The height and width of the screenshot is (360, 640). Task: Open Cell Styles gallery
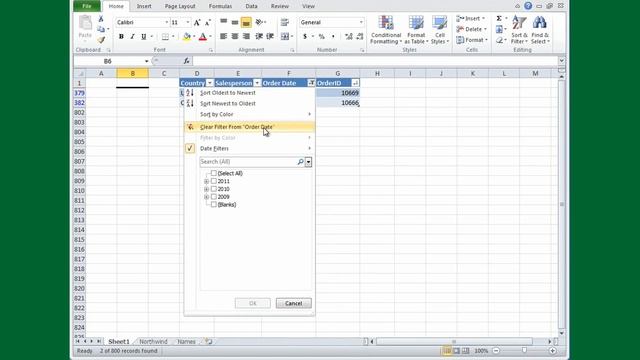coord(440,30)
